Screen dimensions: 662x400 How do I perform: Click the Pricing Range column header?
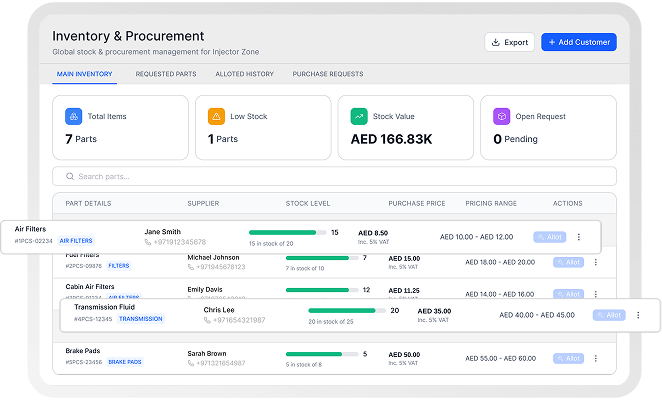pyautogui.click(x=491, y=204)
